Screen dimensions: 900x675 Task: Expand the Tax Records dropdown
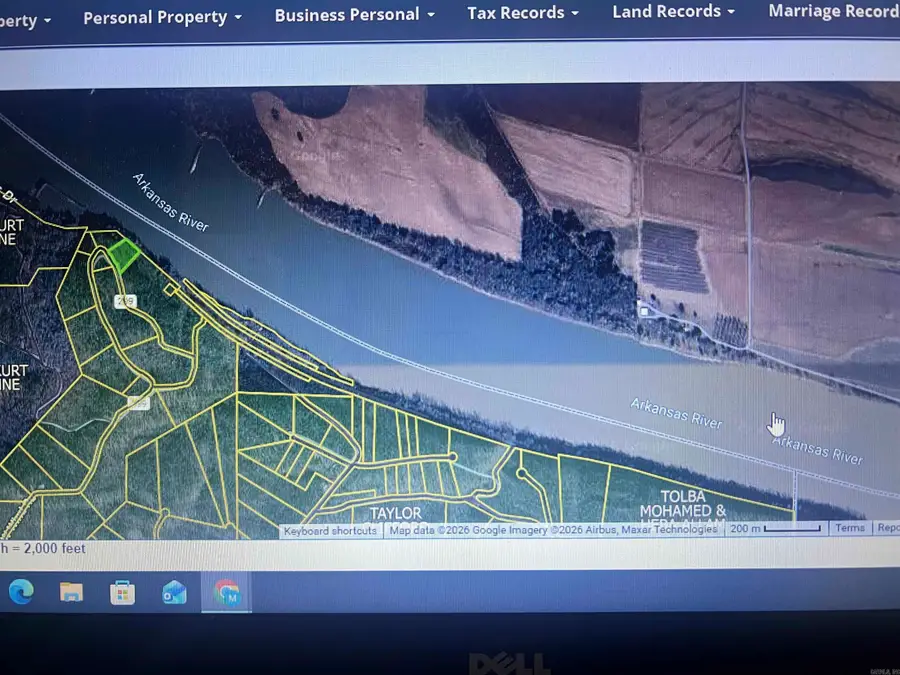click(x=522, y=13)
